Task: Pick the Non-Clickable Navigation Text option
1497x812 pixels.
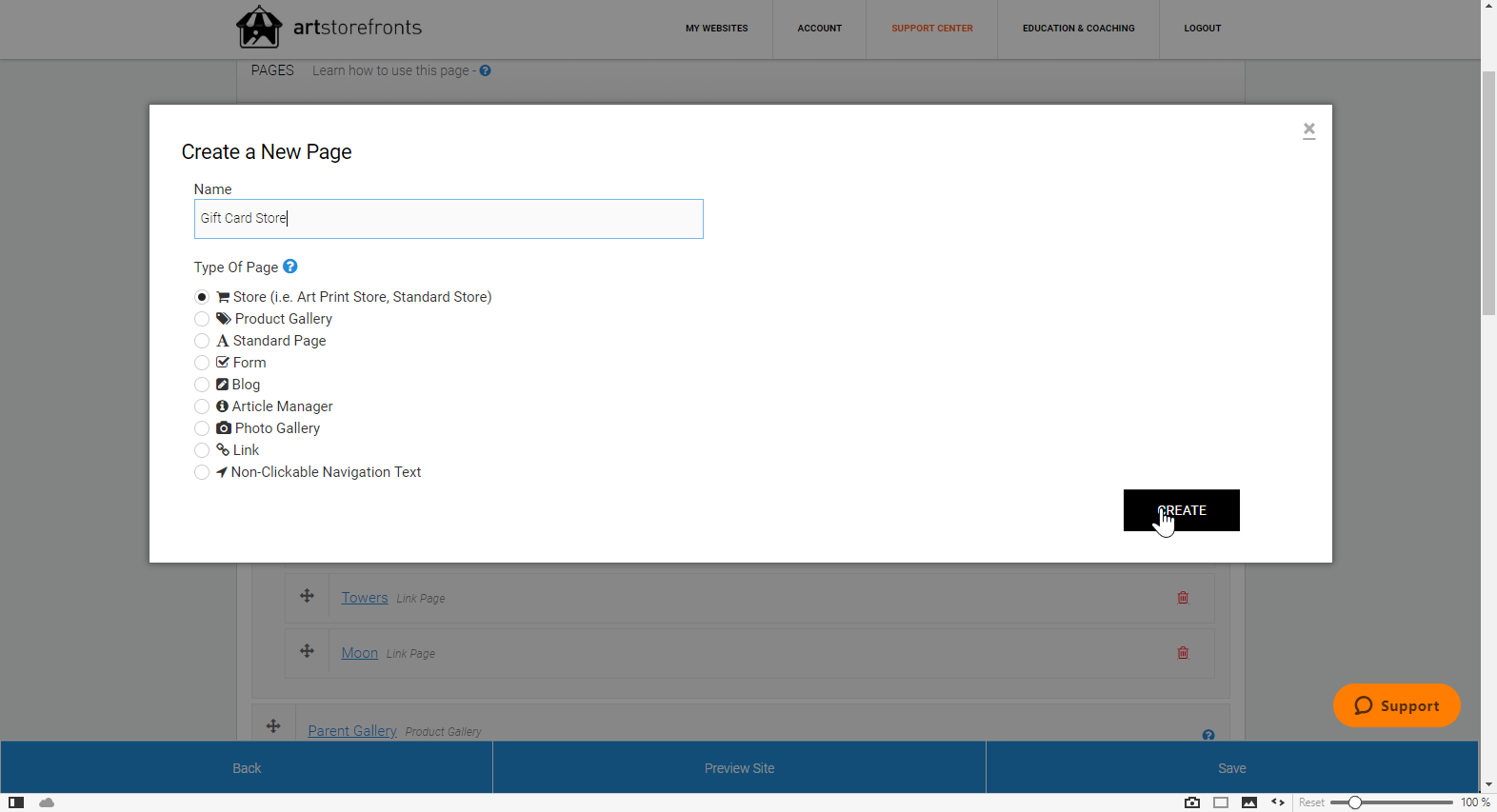Action: tap(202, 472)
